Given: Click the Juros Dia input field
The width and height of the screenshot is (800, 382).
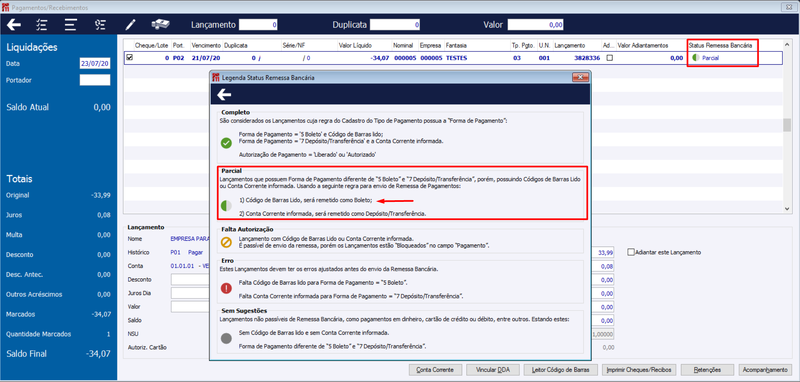Looking at the screenshot, I should [191, 293].
